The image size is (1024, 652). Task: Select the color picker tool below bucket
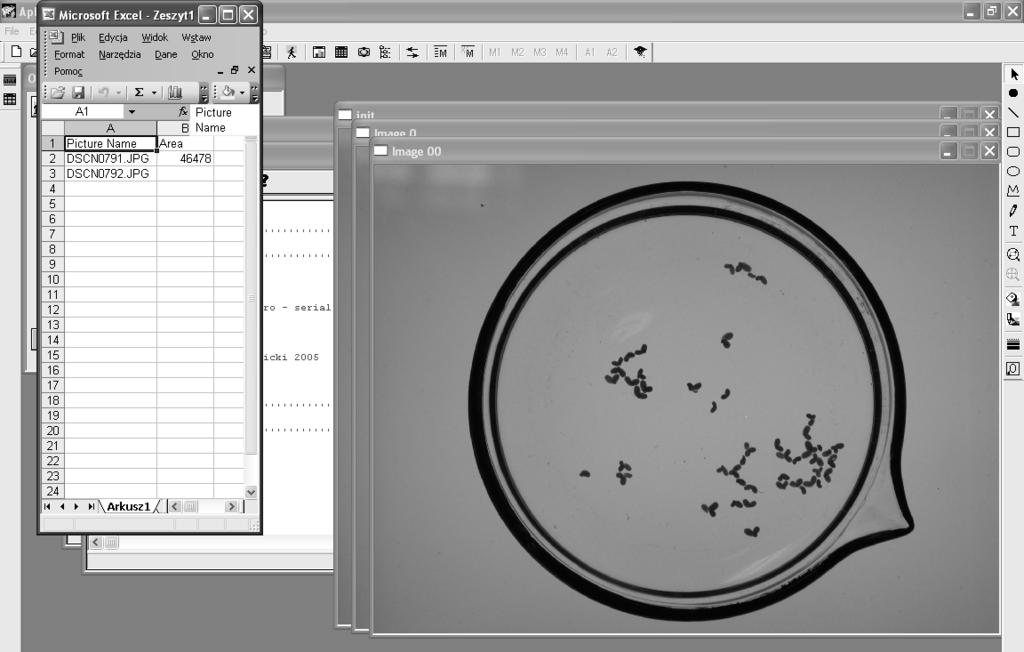1014,319
